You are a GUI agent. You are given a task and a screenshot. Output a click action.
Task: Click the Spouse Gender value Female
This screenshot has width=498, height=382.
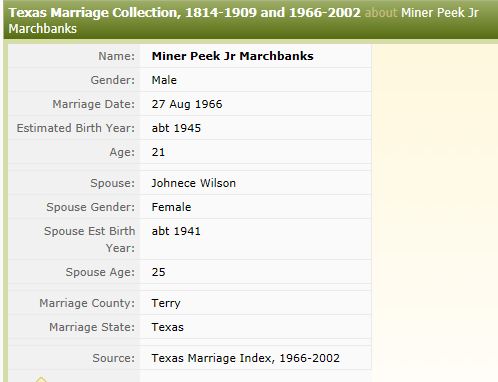pos(171,207)
